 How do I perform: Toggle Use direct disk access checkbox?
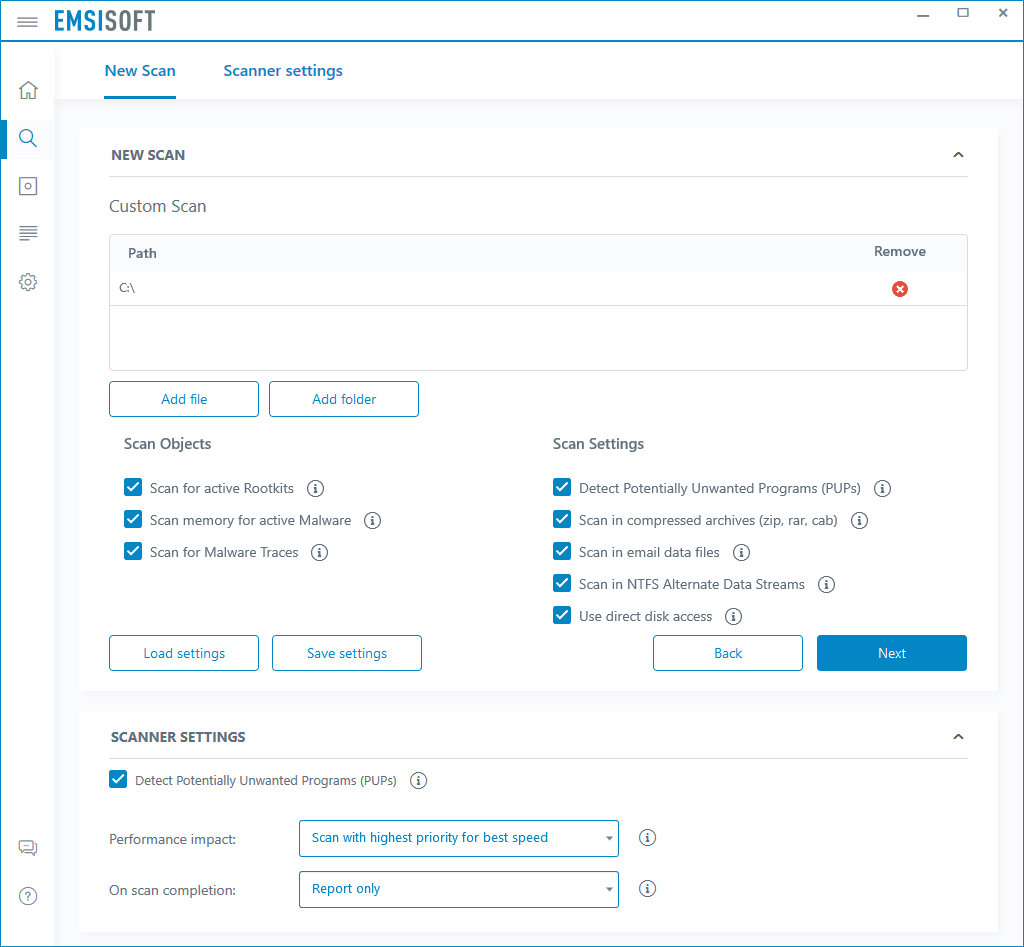(x=562, y=615)
